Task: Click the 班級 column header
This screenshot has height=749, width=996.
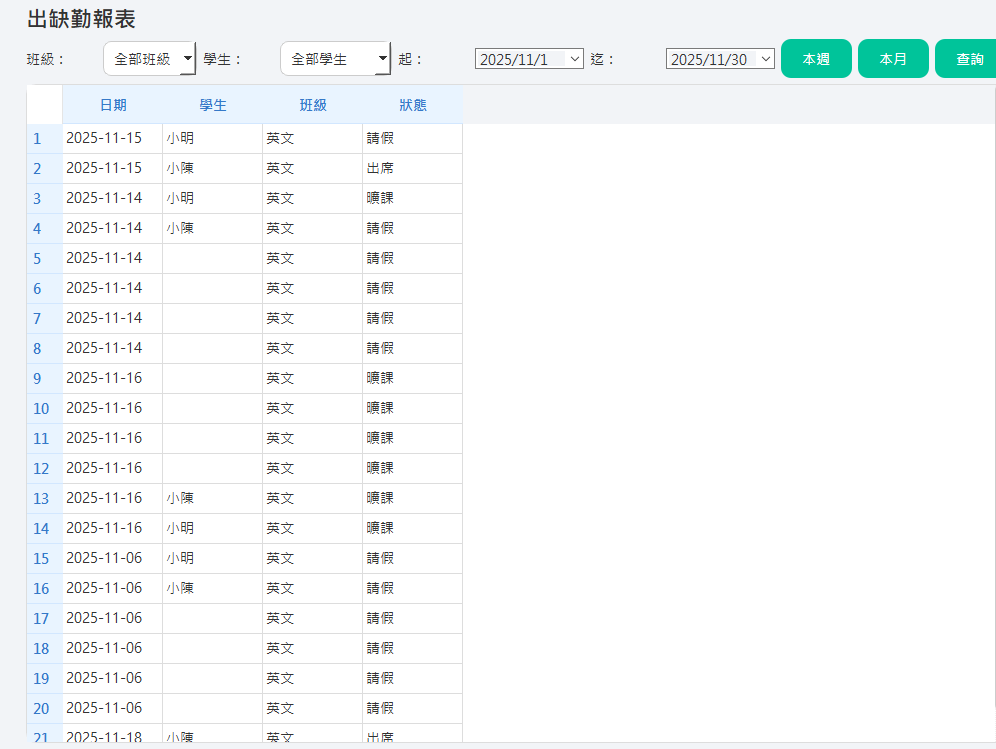Action: pyautogui.click(x=312, y=104)
